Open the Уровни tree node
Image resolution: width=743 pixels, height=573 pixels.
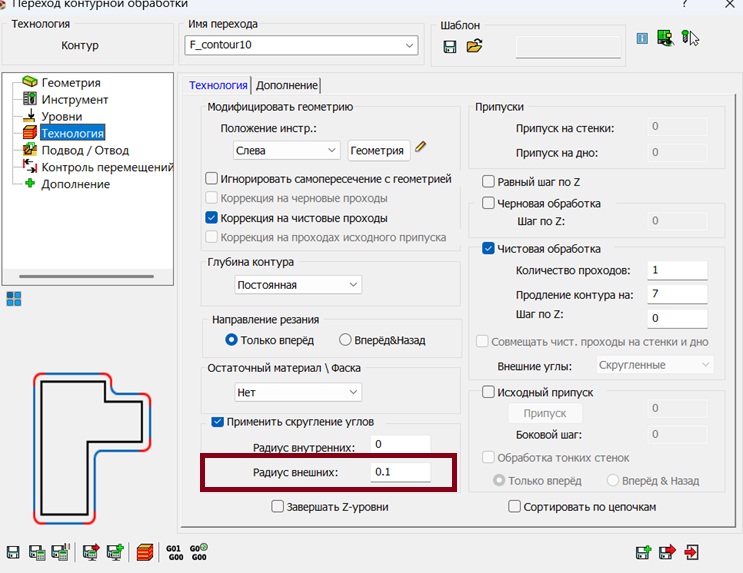tap(62, 117)
